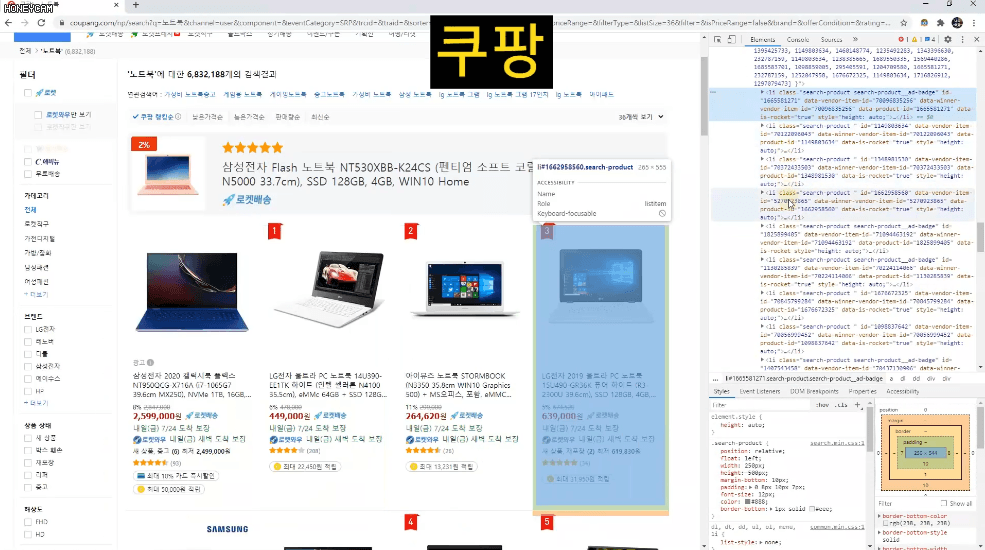Sort by 낮은가격순 lowest price
The height and width of the screenshot is (550, 985).
(x=207, y=117)
